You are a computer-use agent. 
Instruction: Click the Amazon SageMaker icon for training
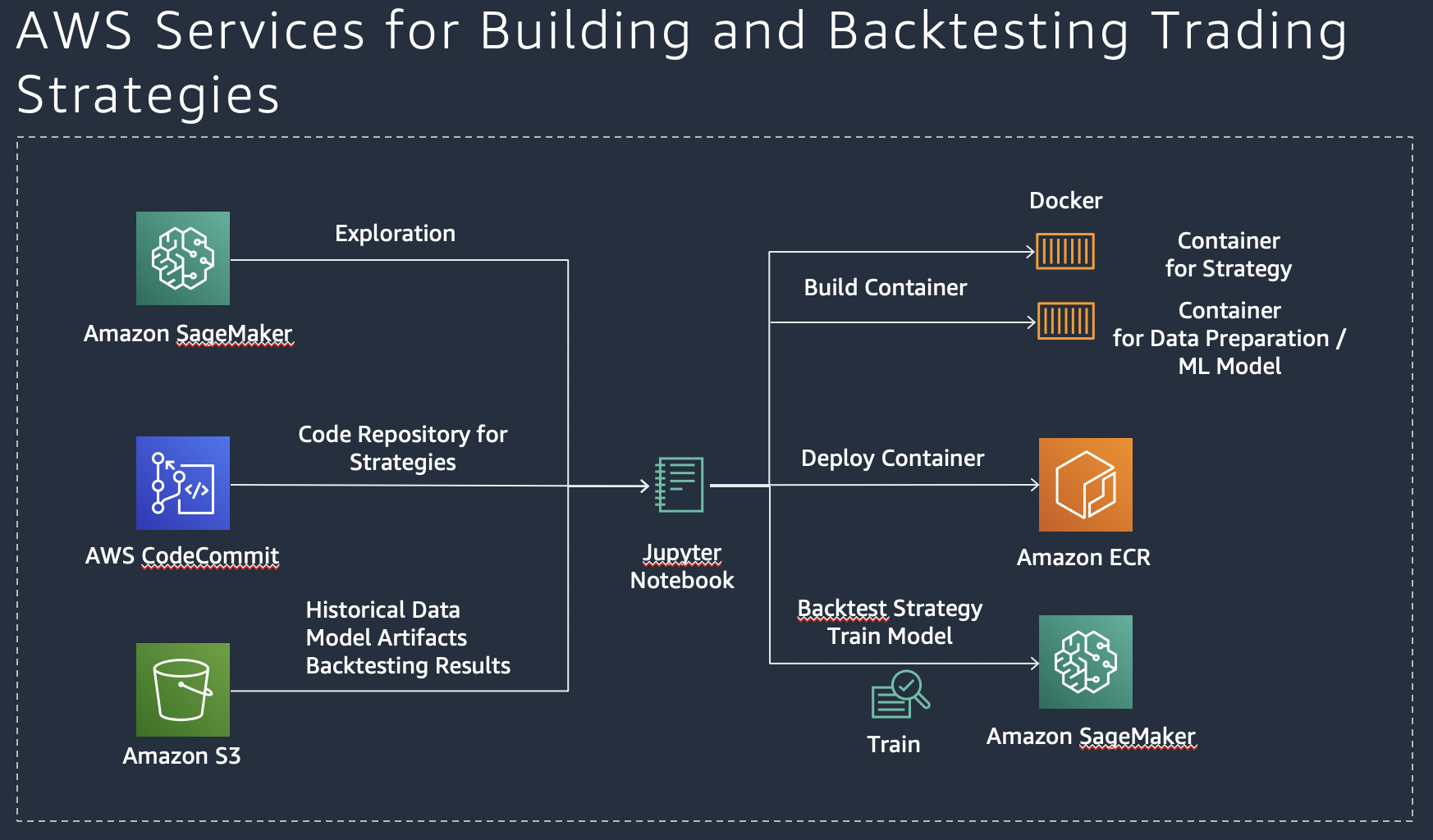[x=1086, y=662]
